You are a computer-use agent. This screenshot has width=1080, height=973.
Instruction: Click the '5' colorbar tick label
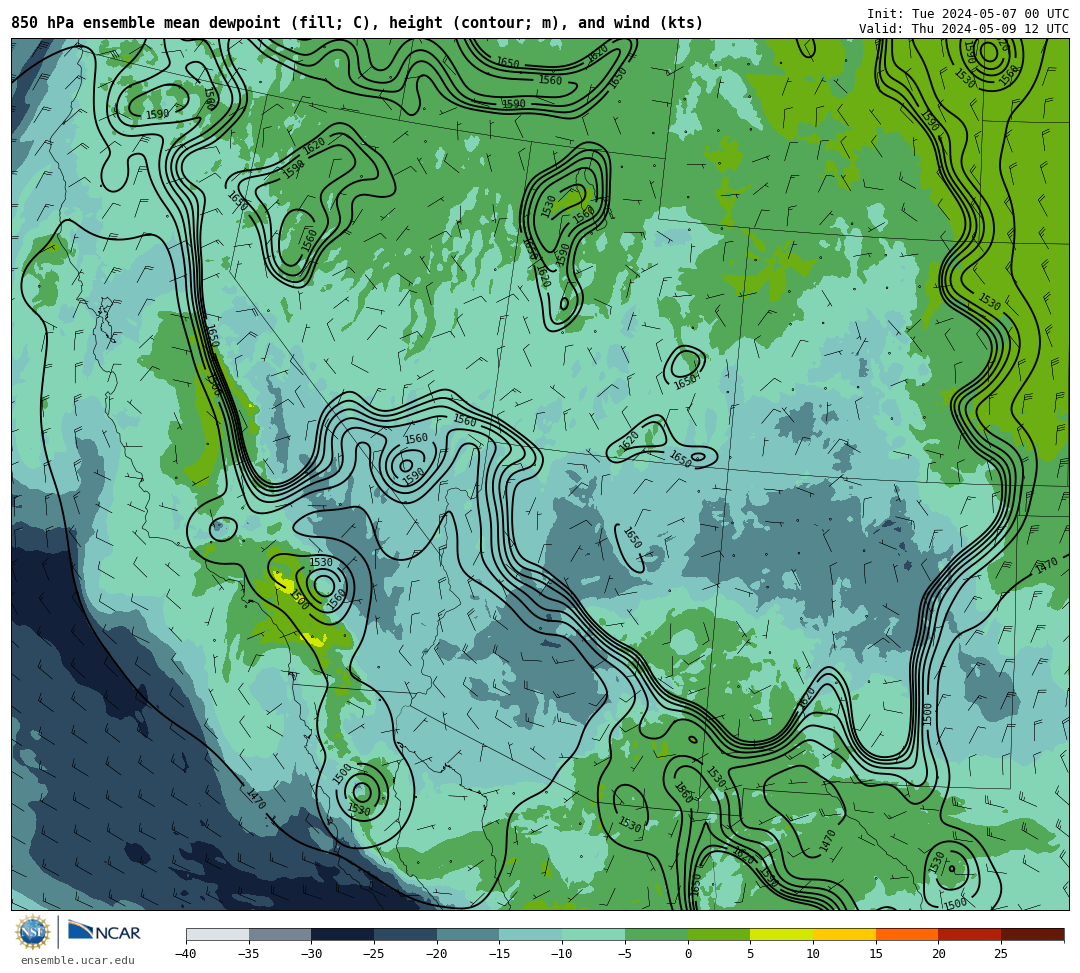coord(751,954)
